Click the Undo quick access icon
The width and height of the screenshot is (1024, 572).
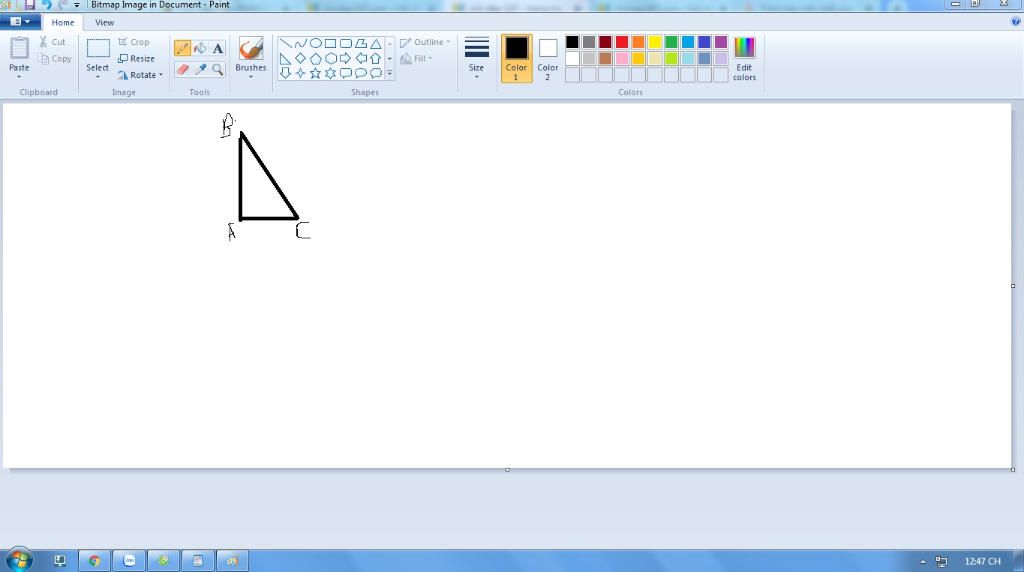click(46, 5)
